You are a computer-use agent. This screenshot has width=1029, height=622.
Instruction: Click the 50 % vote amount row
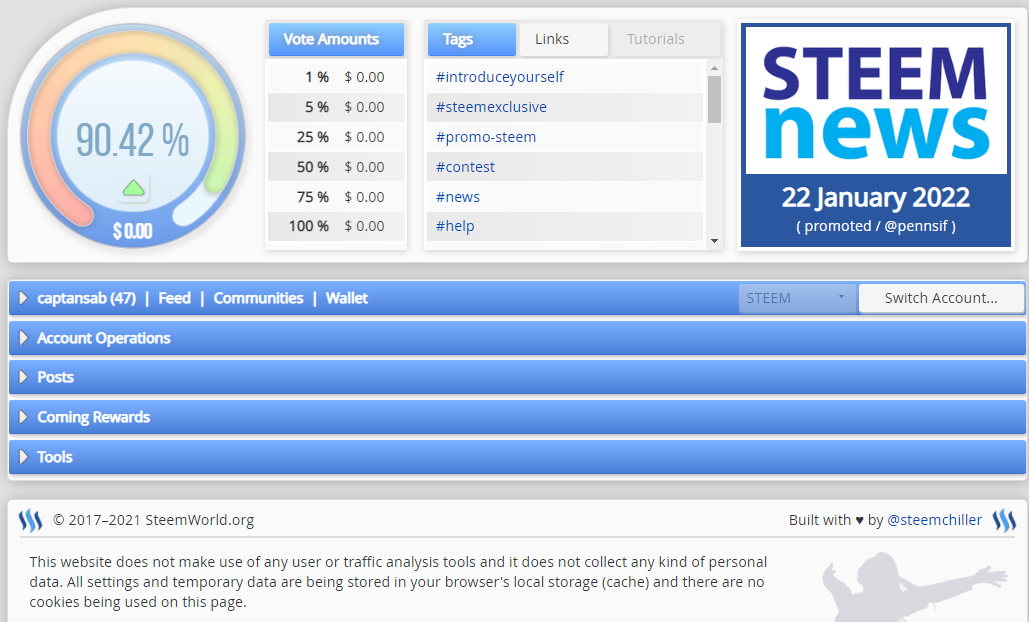click(x=336, y=167)
